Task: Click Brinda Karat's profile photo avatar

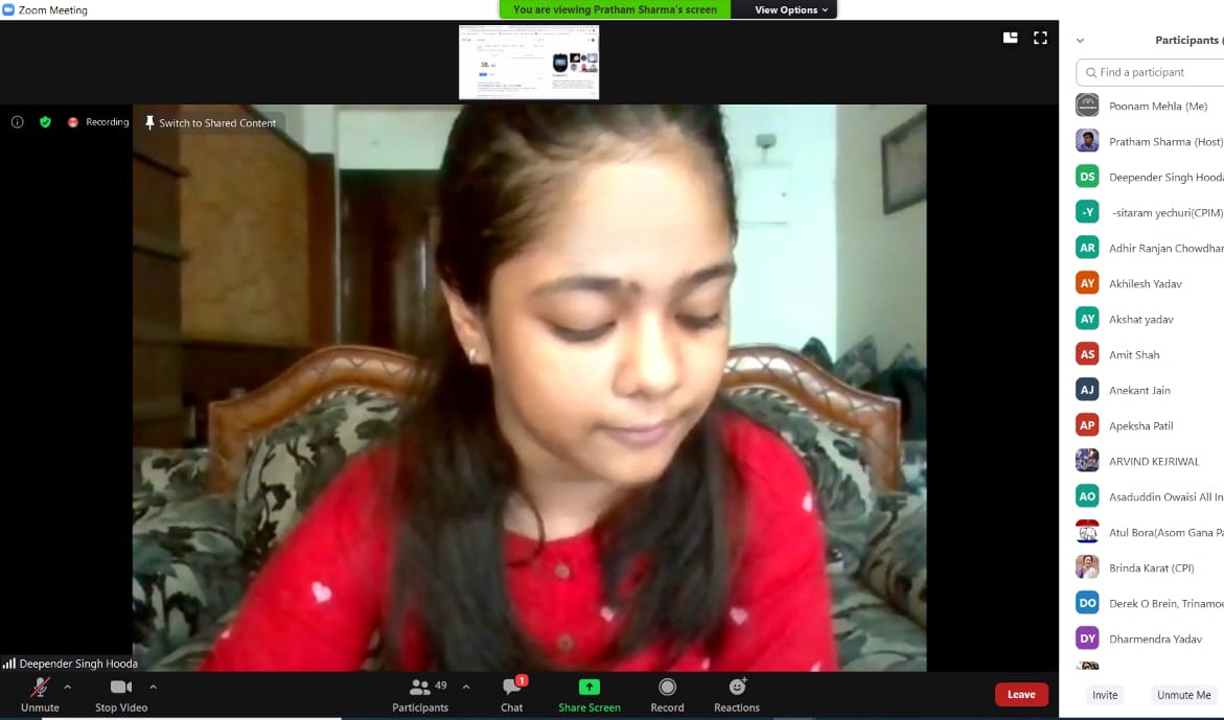Action: [x=1087, y=567]
